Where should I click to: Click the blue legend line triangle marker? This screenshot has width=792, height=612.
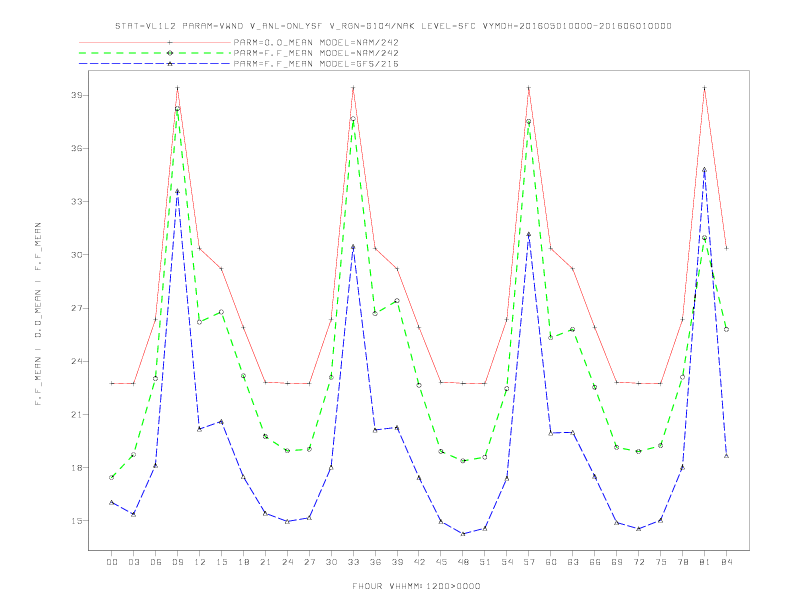tap(170, 64)
